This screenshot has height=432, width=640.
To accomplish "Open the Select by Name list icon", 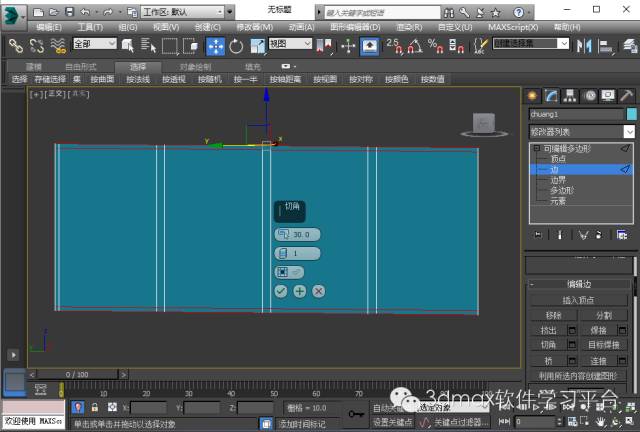I will [x=148, y=46].
